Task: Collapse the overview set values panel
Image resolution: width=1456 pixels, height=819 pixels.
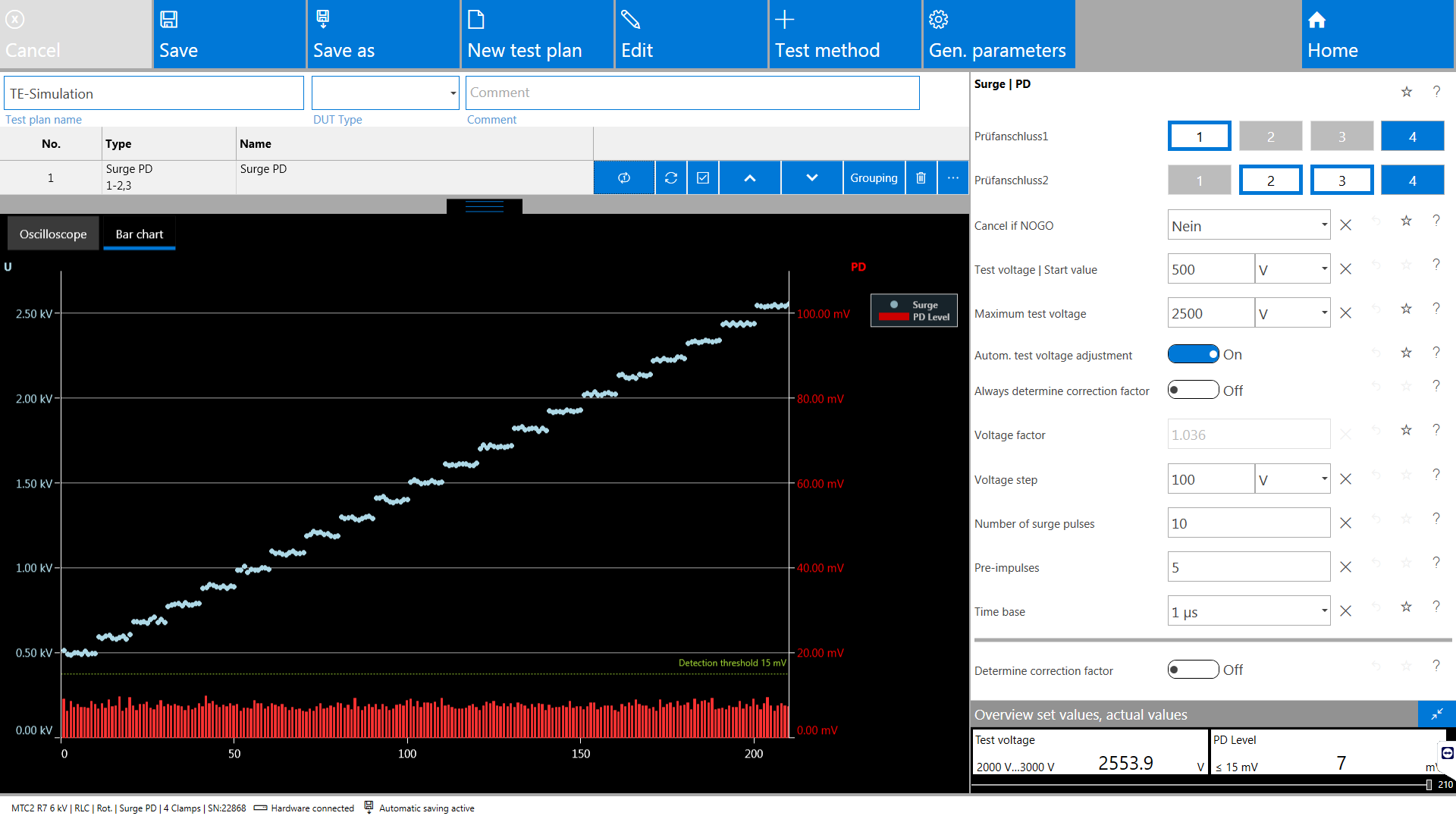Action: 1436,714
